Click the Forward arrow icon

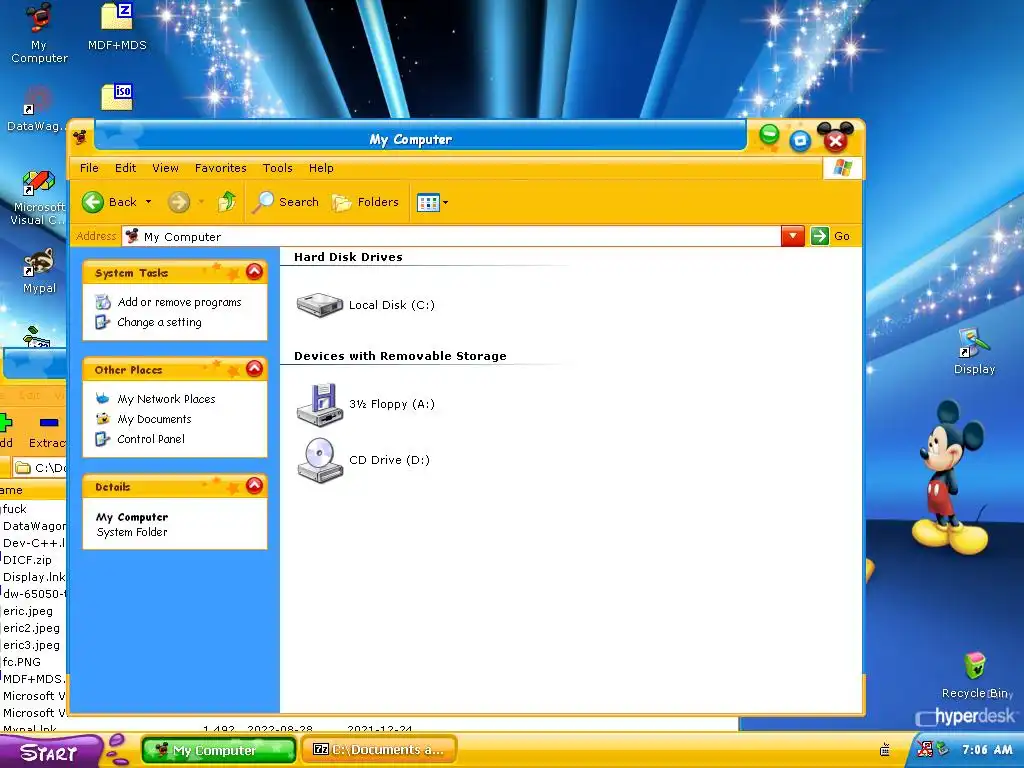pyautogui.click(x=178, y=202)
